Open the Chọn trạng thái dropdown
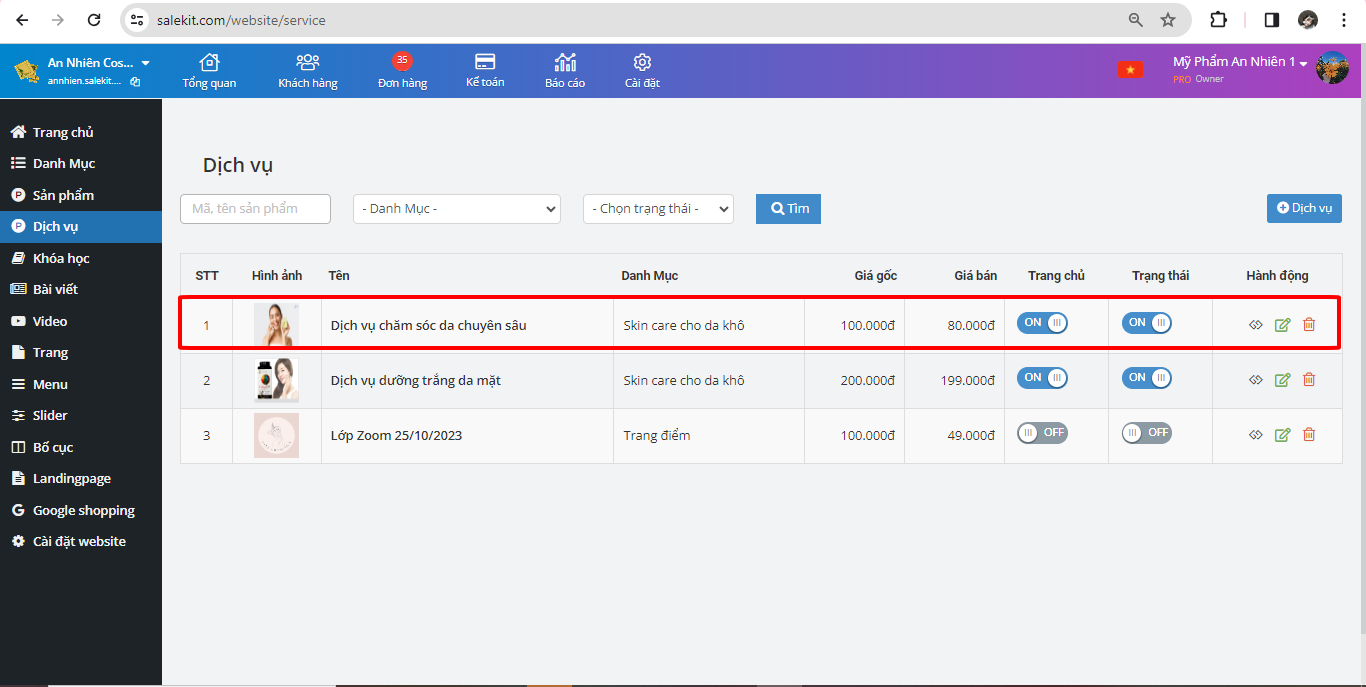 (658, 209)
